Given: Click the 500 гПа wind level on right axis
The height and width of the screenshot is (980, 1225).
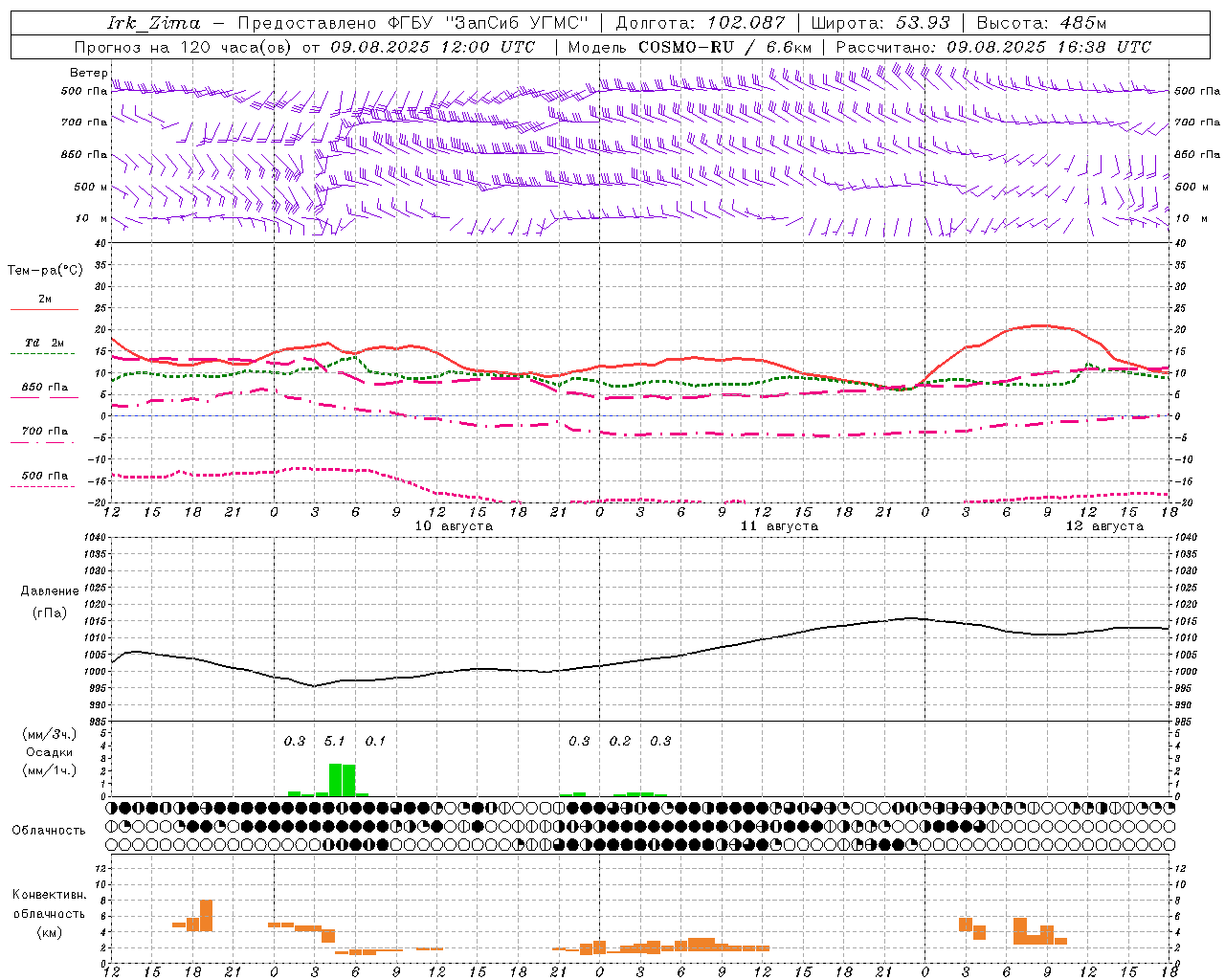Looking at the screenshot, I should coord(1197,91).
